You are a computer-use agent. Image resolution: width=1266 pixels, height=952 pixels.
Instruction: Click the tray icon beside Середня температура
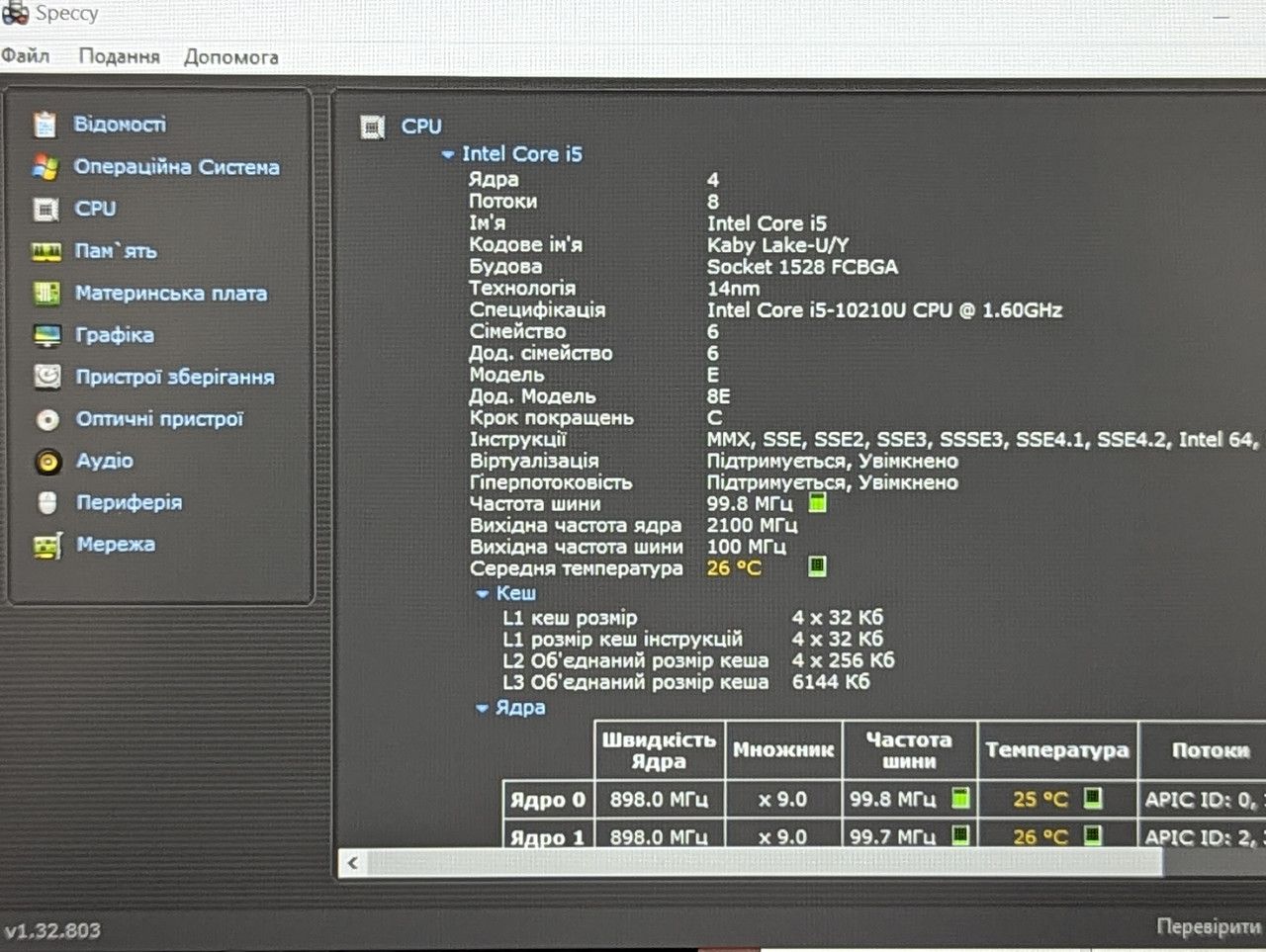tap(817, 566)
